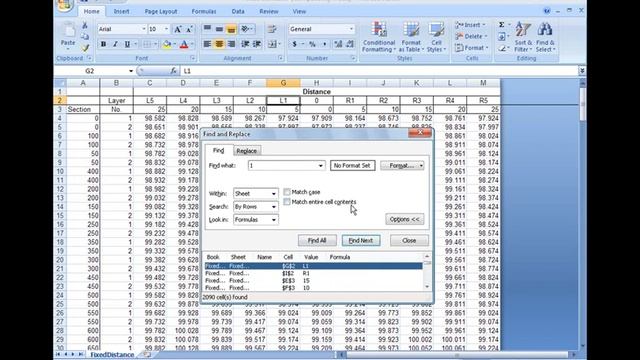This screenshot has width=640, height=360.
Task: Click the Insert Function fx icon
Action: pos(173,71)
